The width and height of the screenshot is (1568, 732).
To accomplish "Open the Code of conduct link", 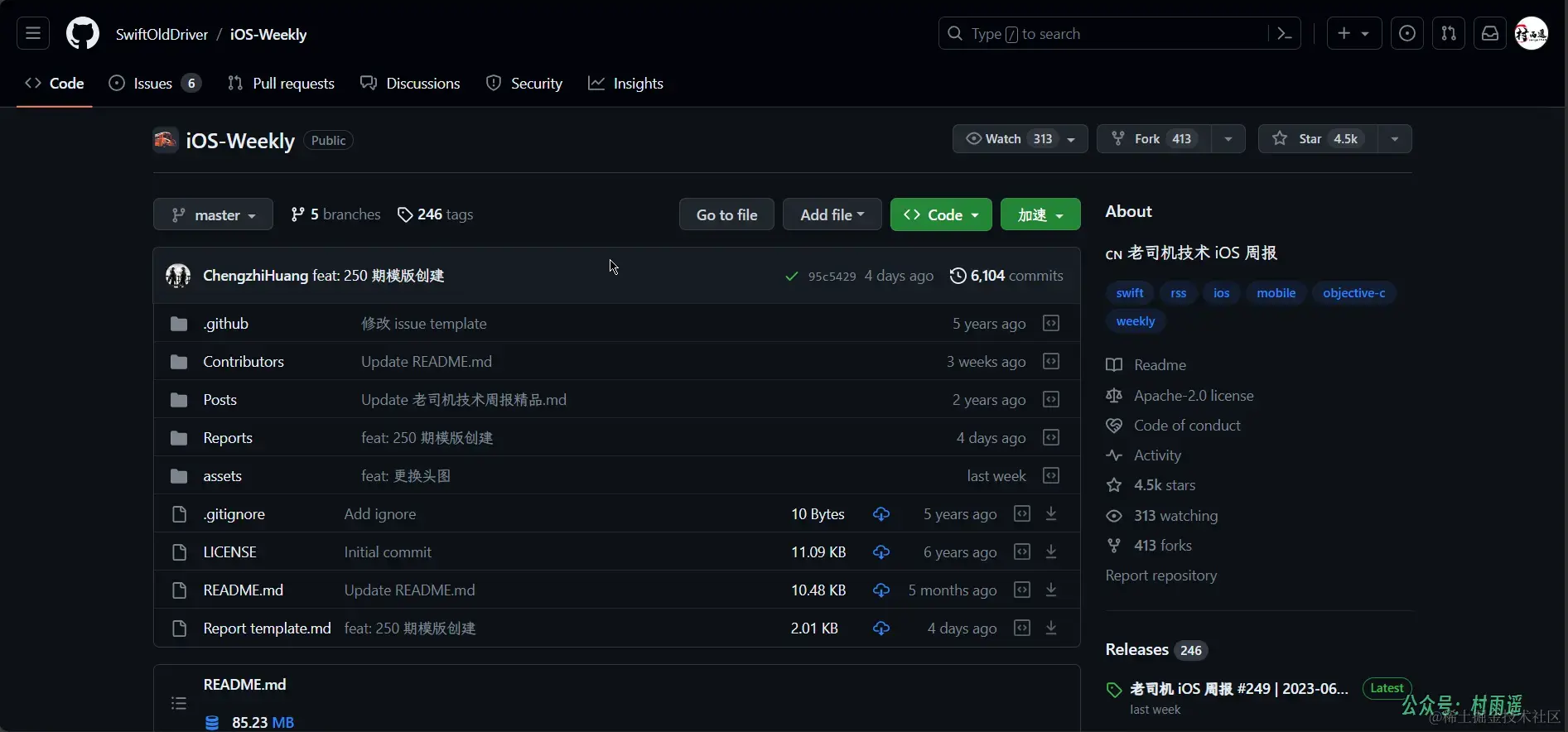I will coord(1174,426).
